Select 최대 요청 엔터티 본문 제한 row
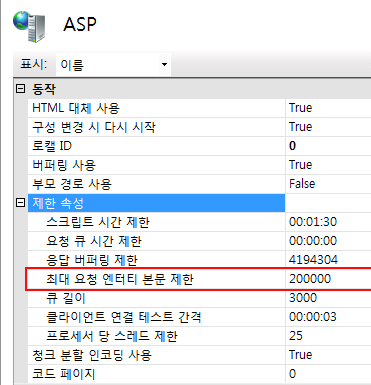The image size is (371, 385). pyautogui.click(x=199, y=279)
